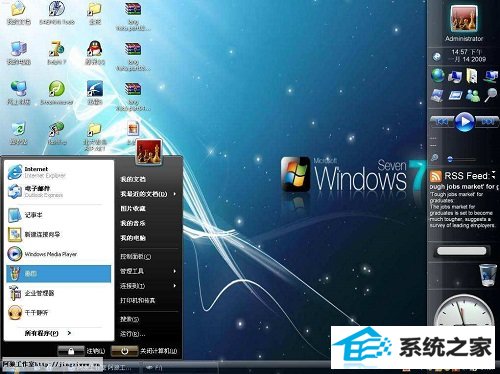Click the sidebar magnifier search icon
Image resolution: width=500 pixels, height=374 pixels.
[490, 95]
